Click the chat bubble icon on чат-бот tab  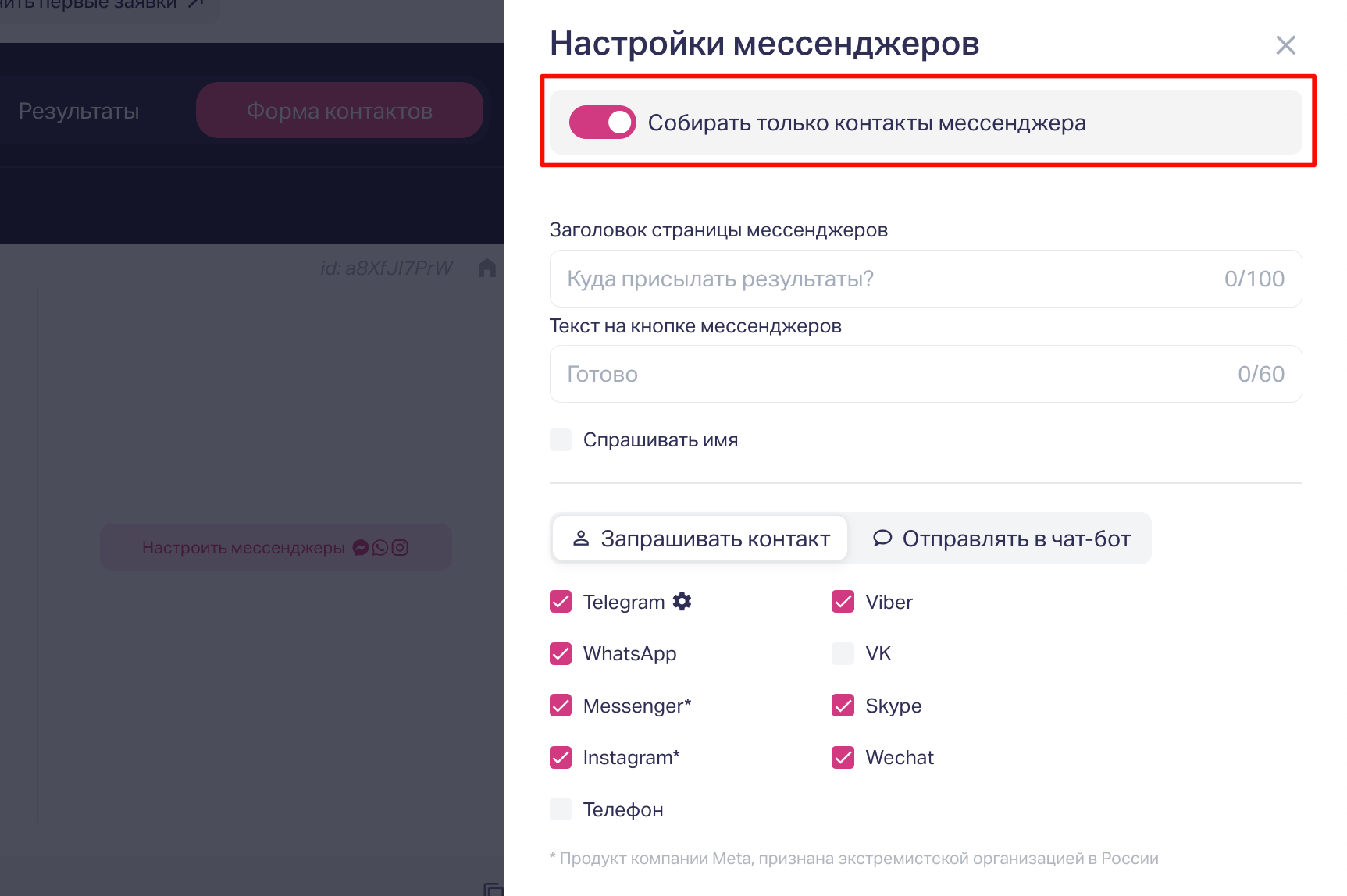[x=882, y=538]
